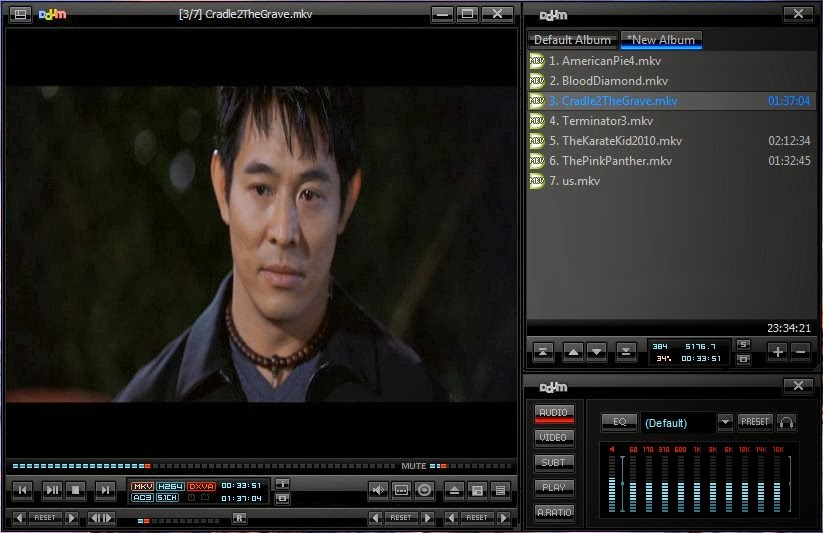Open the PRESET menu in equalizer
The image size is (823, 533).
pyautogui.click(x=755, y=422)
